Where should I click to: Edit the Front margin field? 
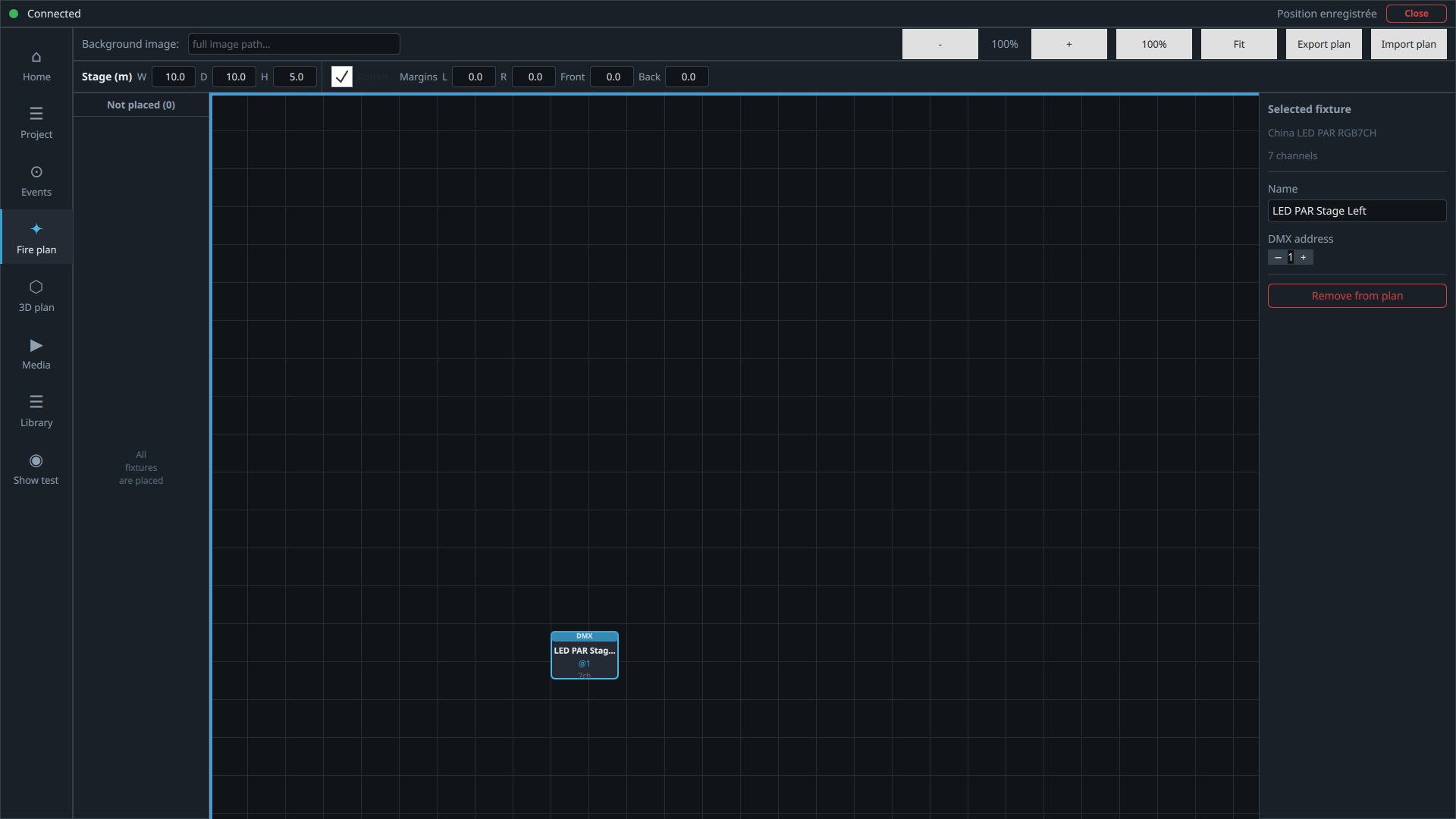pyautogui.click(x=612, y=77)
